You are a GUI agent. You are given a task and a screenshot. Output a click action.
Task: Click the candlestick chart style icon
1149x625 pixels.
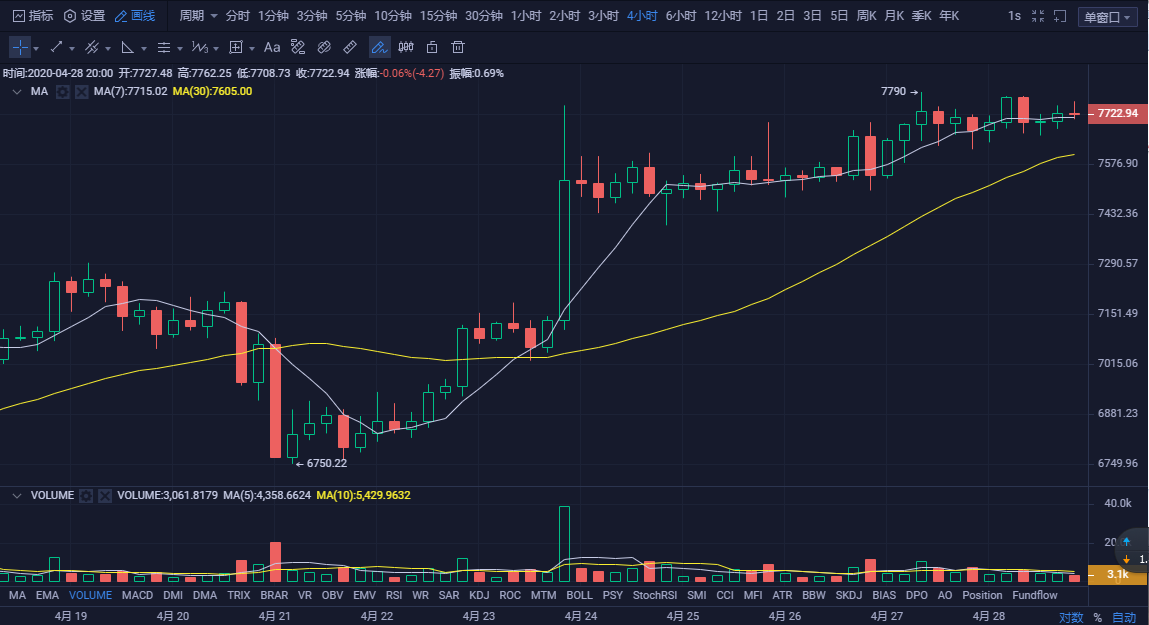coord(406,47)
